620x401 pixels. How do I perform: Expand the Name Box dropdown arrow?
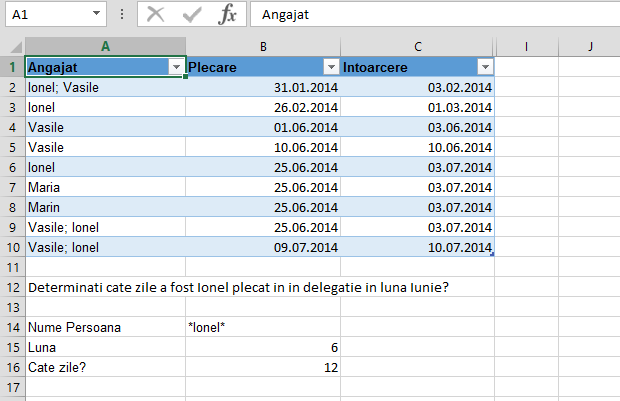(x=96, y=14)
